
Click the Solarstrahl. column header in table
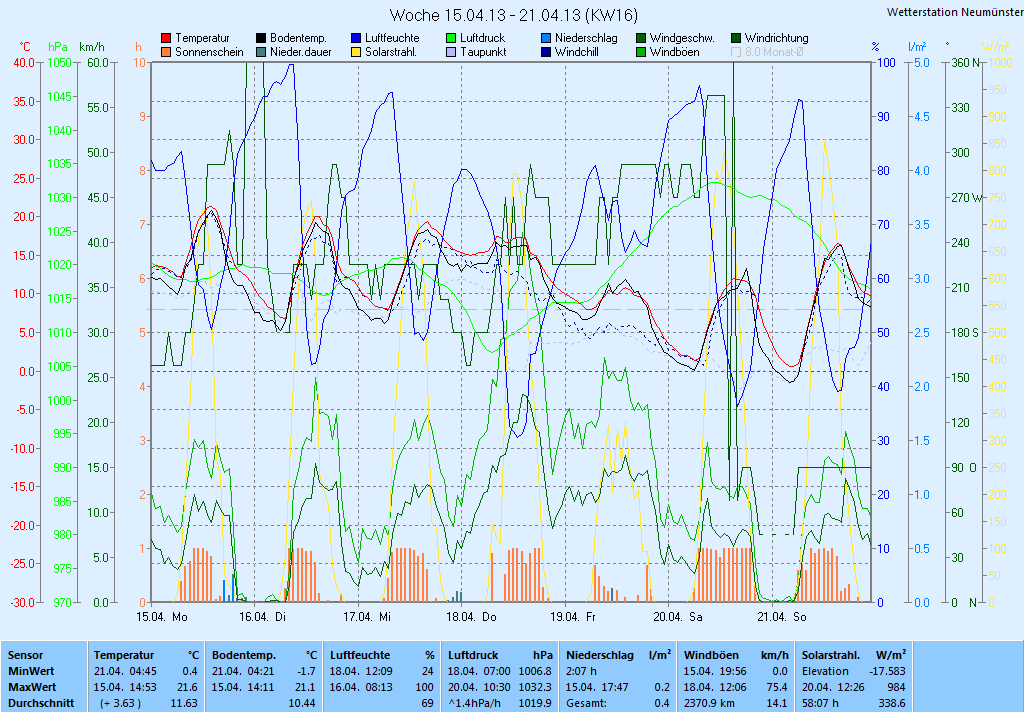[831, 655]
